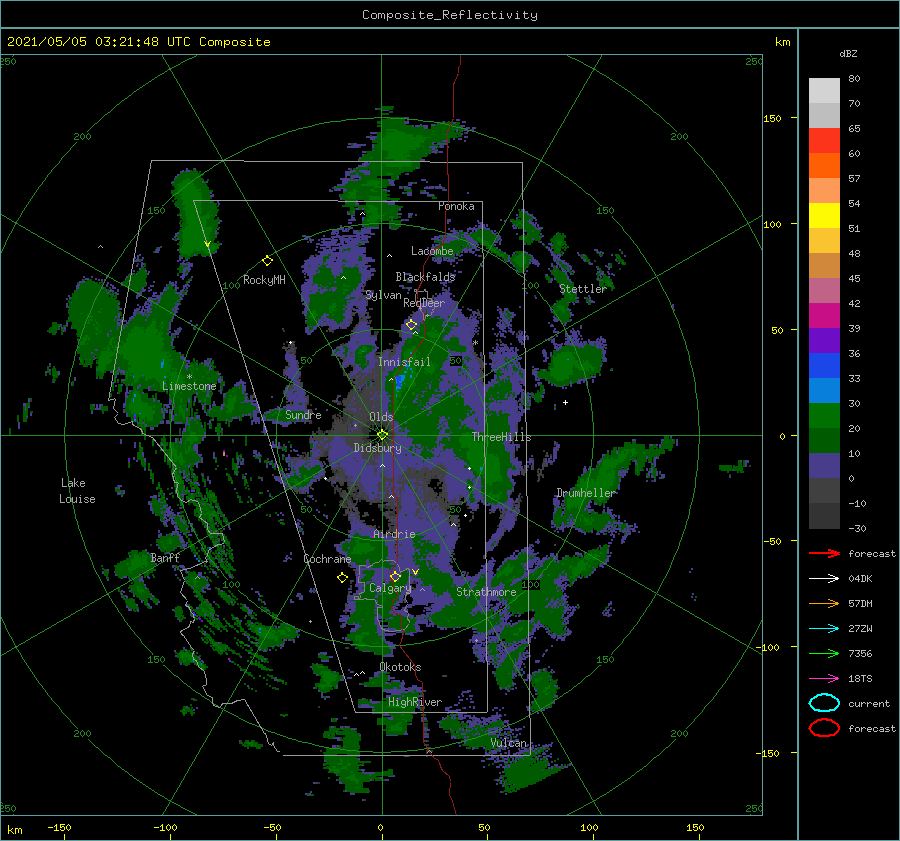The height and width of the screenshot is (841, 900).
Task: Click the dBZ legend heading
Action: (x=848, y=53)
